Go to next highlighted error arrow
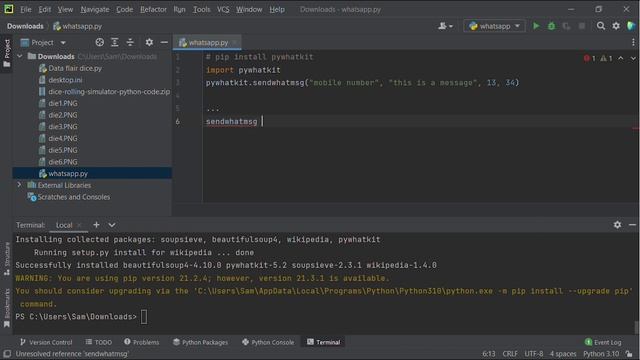This screenshot has height=360, width=640. click(x=633, y=58)
